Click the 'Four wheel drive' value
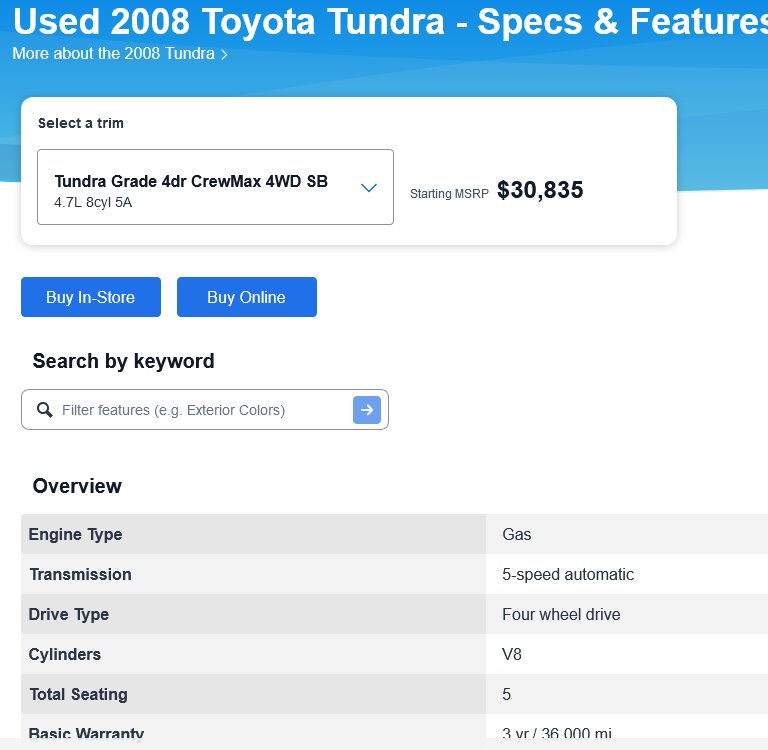 (x=561, y=614)
